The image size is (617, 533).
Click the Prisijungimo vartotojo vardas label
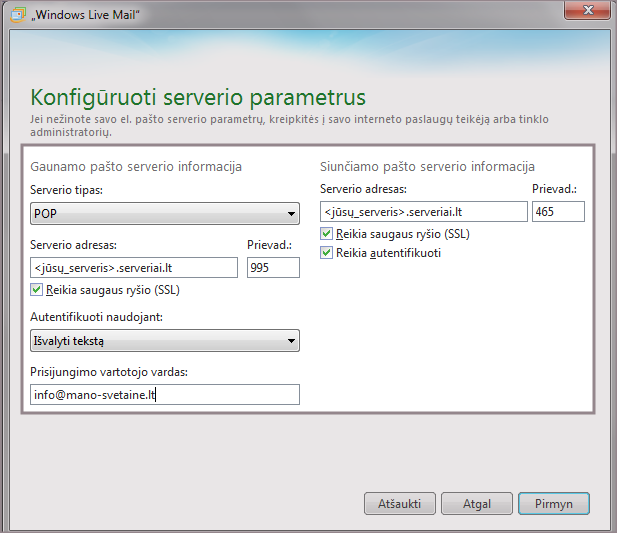pyautogui.click(x=109, y=374)
